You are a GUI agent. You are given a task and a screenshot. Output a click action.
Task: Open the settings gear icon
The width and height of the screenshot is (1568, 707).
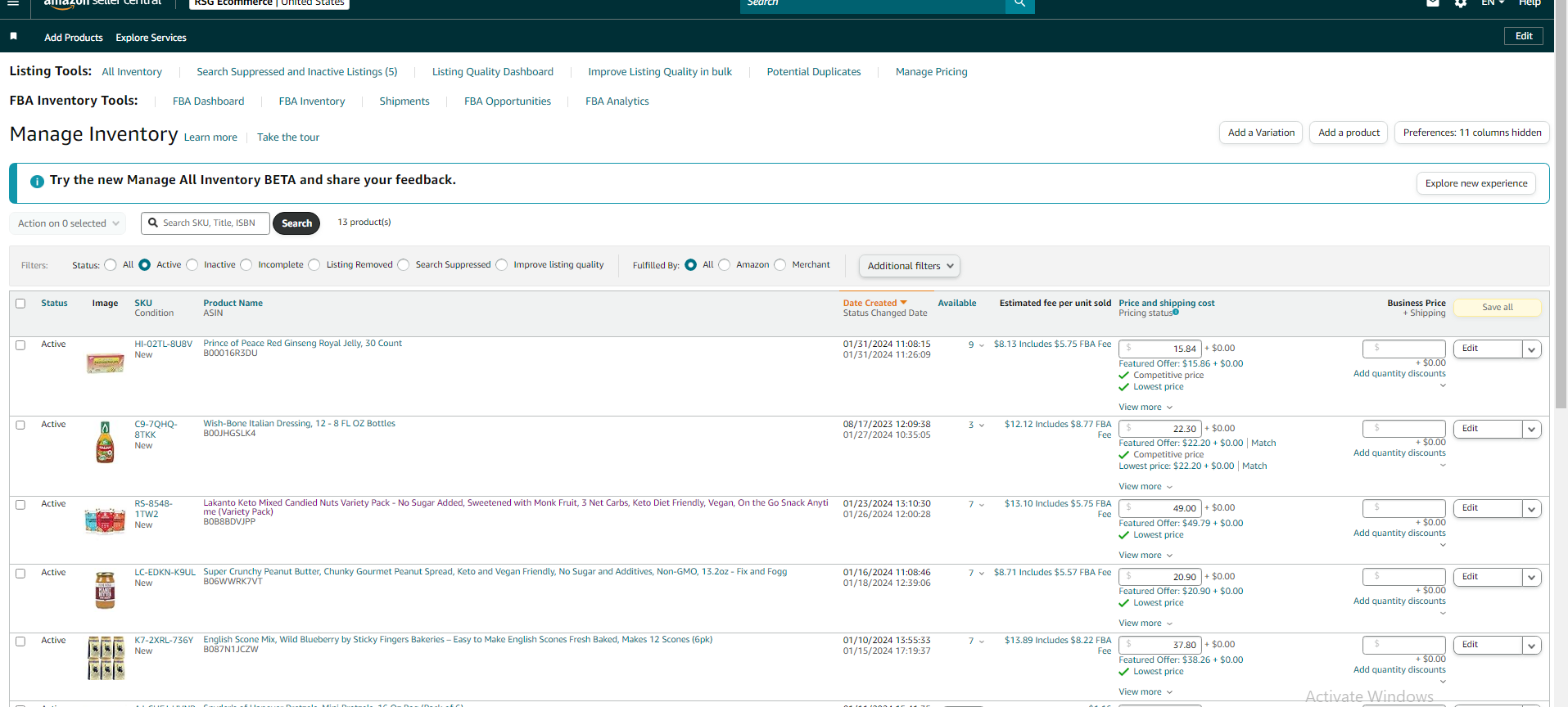[1461, 3]
